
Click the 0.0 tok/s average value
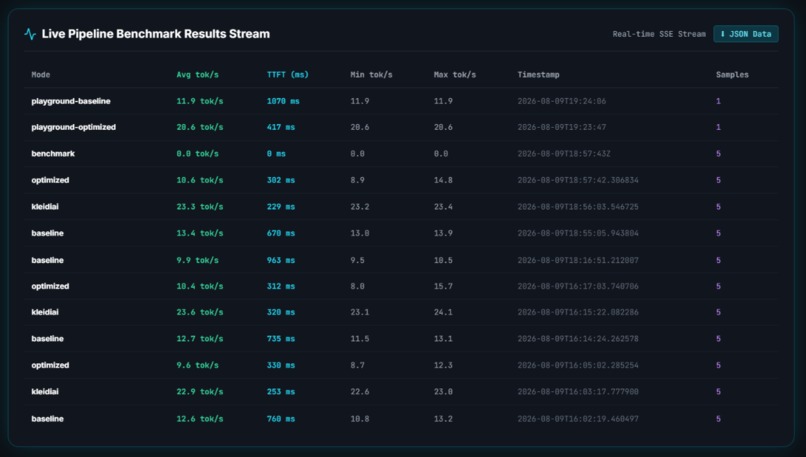[x=197, y=154]
